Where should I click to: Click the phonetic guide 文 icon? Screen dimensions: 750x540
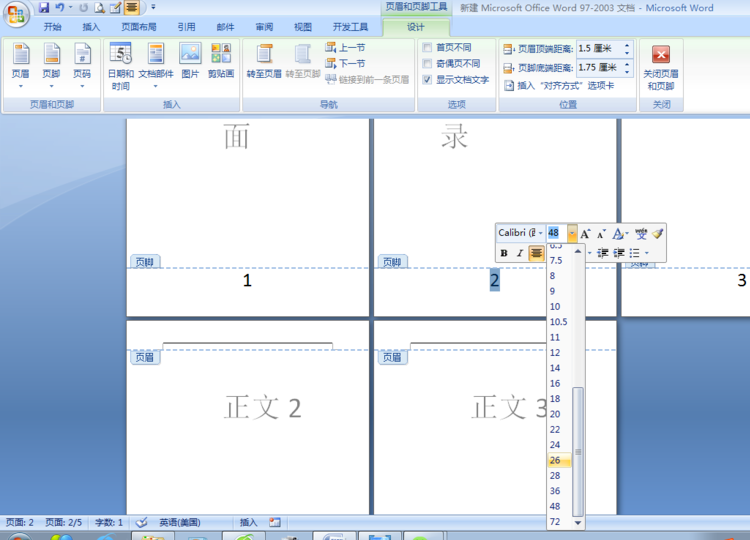tap(641, 233)
